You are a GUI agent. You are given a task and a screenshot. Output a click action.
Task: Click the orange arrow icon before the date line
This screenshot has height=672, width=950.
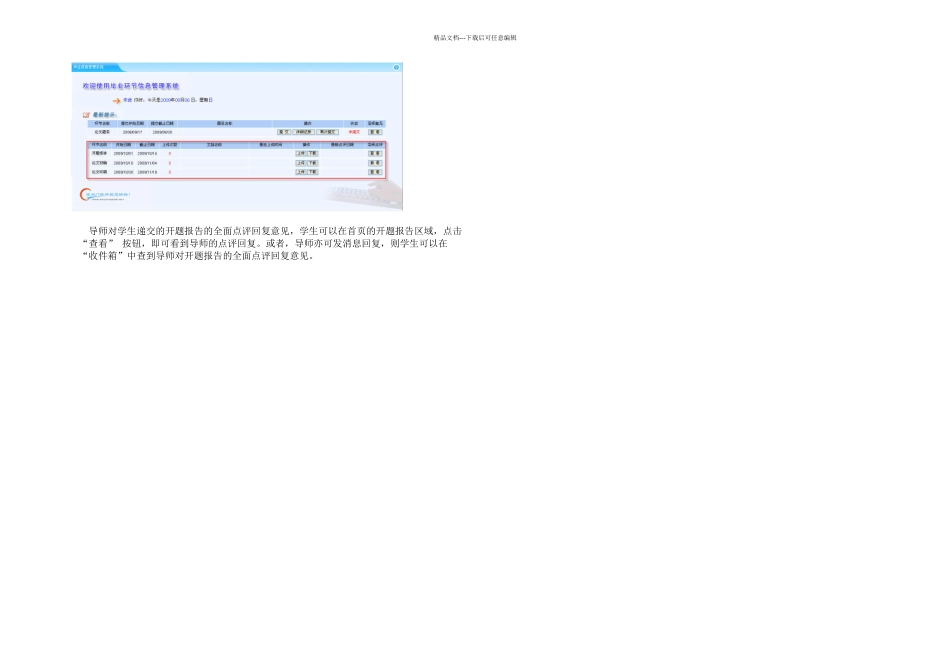click(116, 101)
